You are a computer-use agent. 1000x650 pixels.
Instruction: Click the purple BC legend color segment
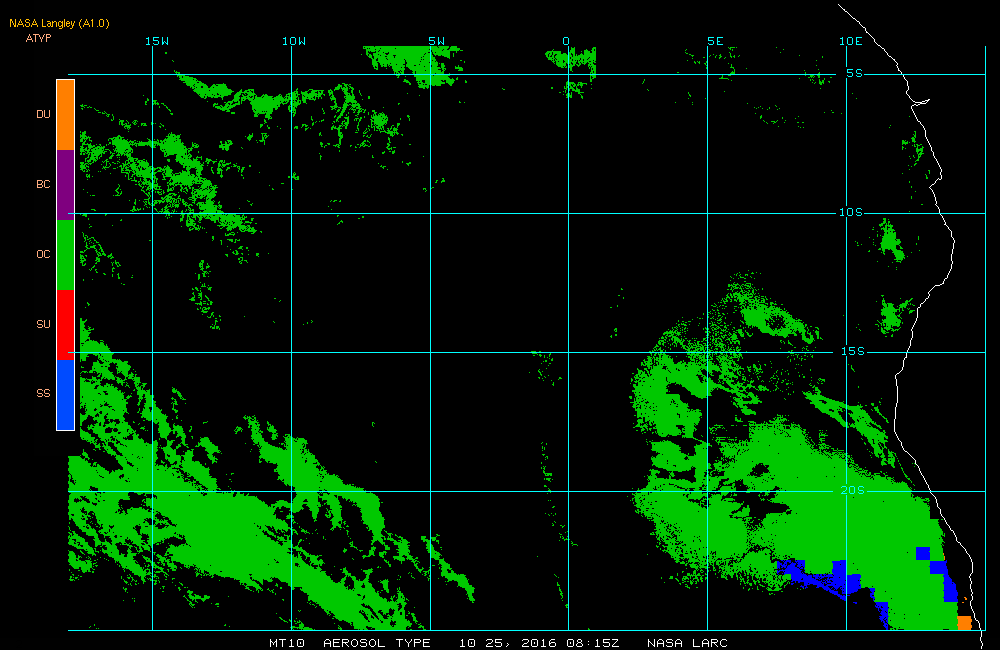point(66,185)
